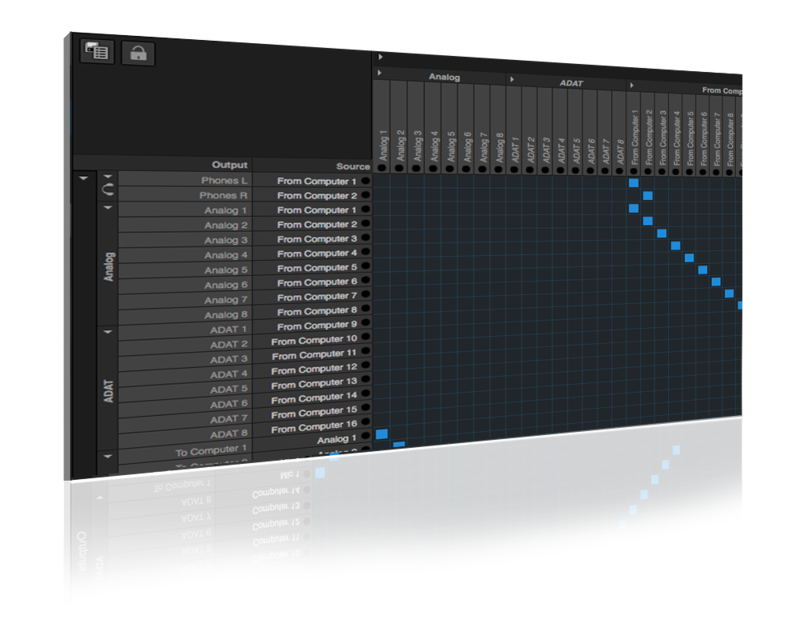
Task: Click the headphones icon beside Phones rows
Action: (108, 190)
